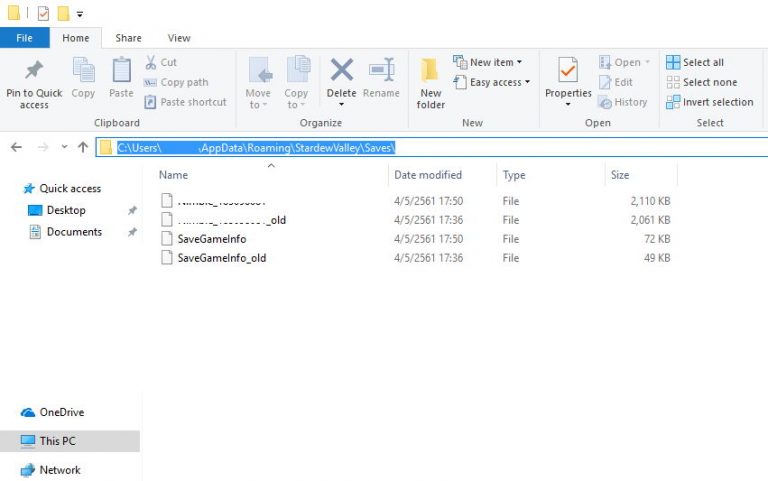Select the SaveGameInfo_old file
Image resolution: width=768 pixels, height=481 pixels.
(x=415, y=258)
